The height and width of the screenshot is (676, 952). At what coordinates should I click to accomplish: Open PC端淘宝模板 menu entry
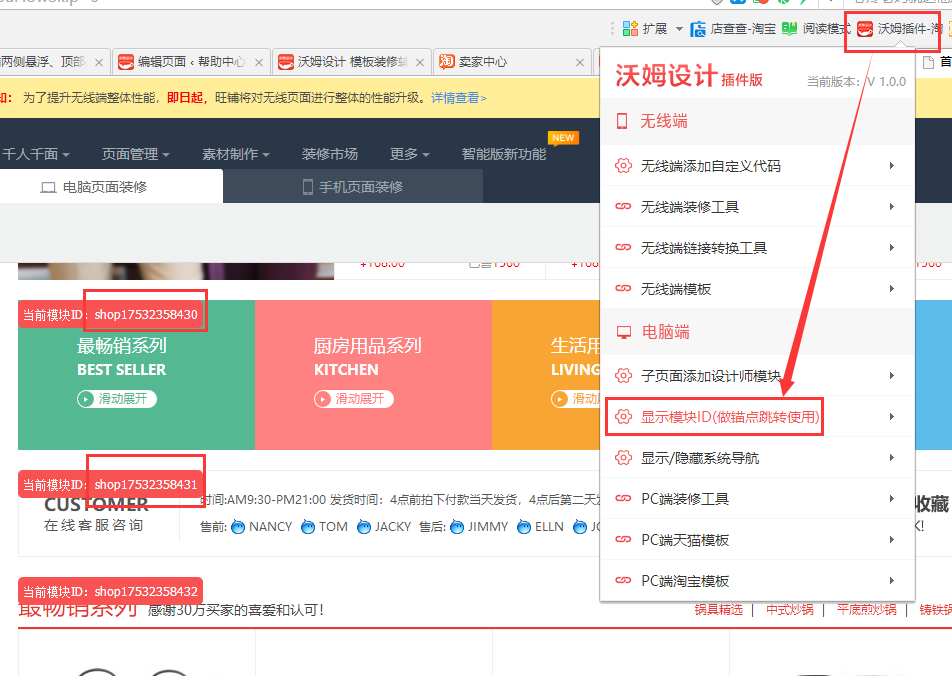[757, 581]
